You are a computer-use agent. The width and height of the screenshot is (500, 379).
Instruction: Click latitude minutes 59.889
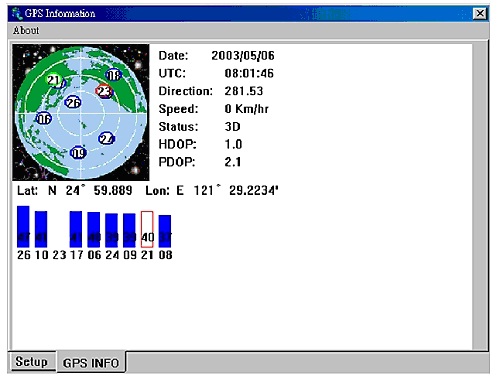coord(113,191)
